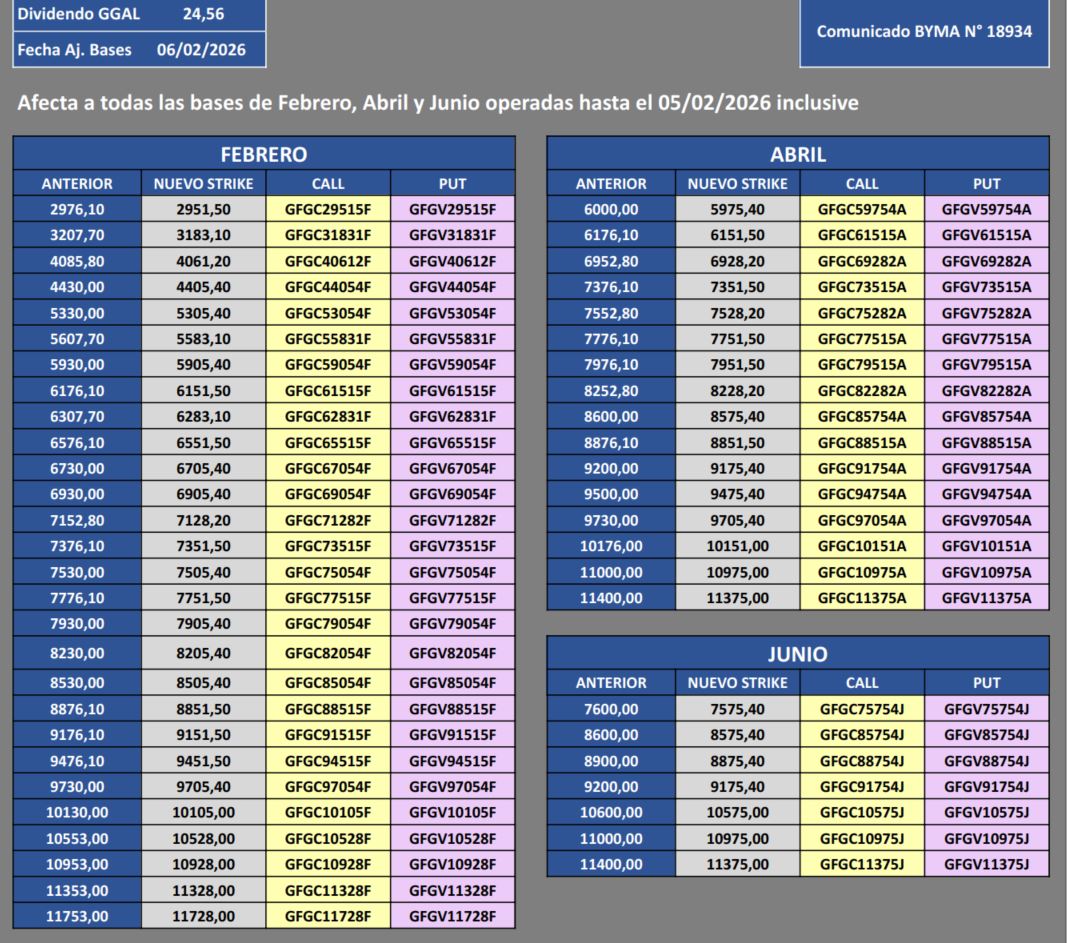Screen dimensions: 1067x943
Task: Select put code GFGV11375A
Action: point(986,597)
